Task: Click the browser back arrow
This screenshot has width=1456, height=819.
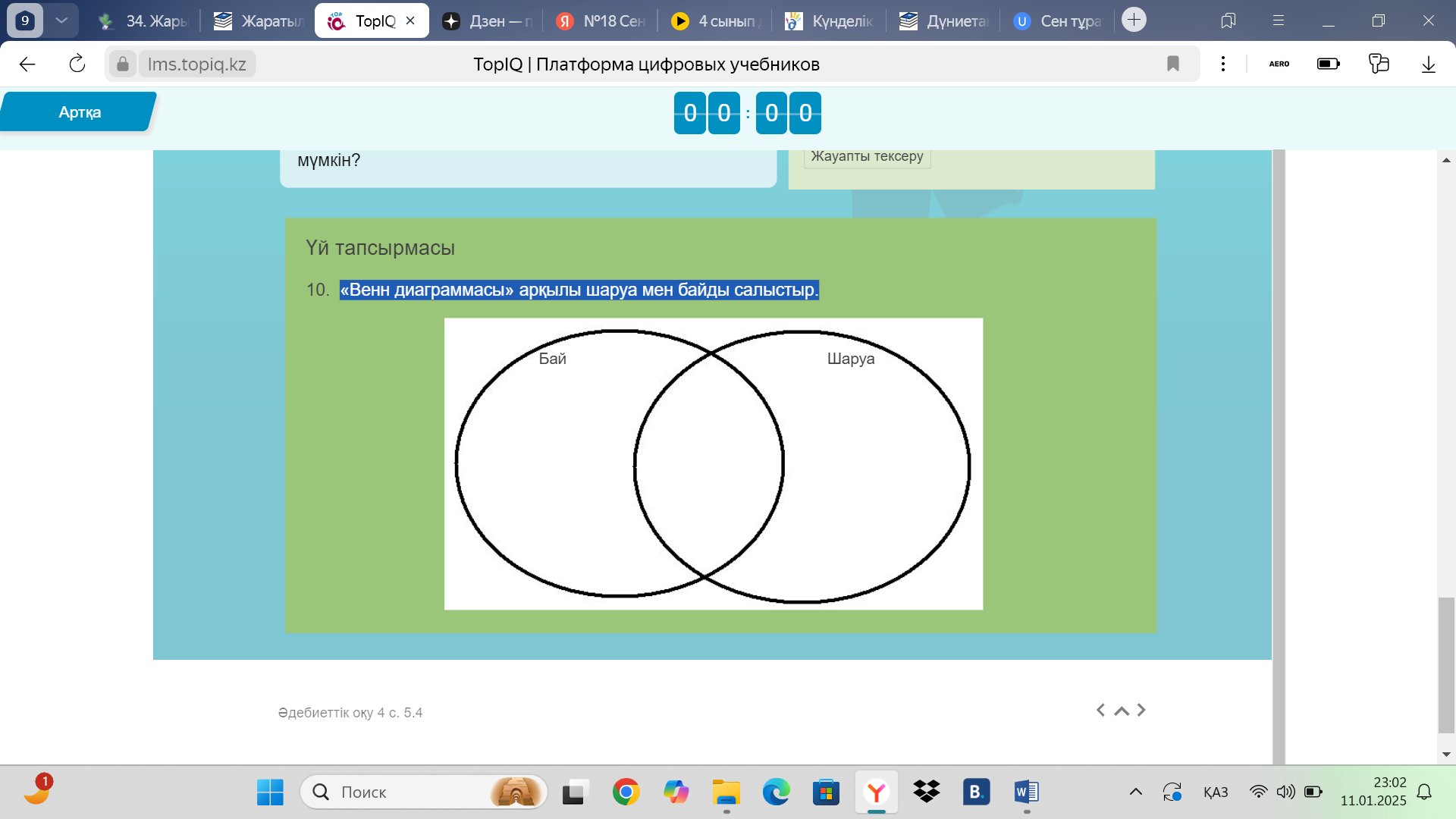Action: pyautogui.click(x=27, y=64)
